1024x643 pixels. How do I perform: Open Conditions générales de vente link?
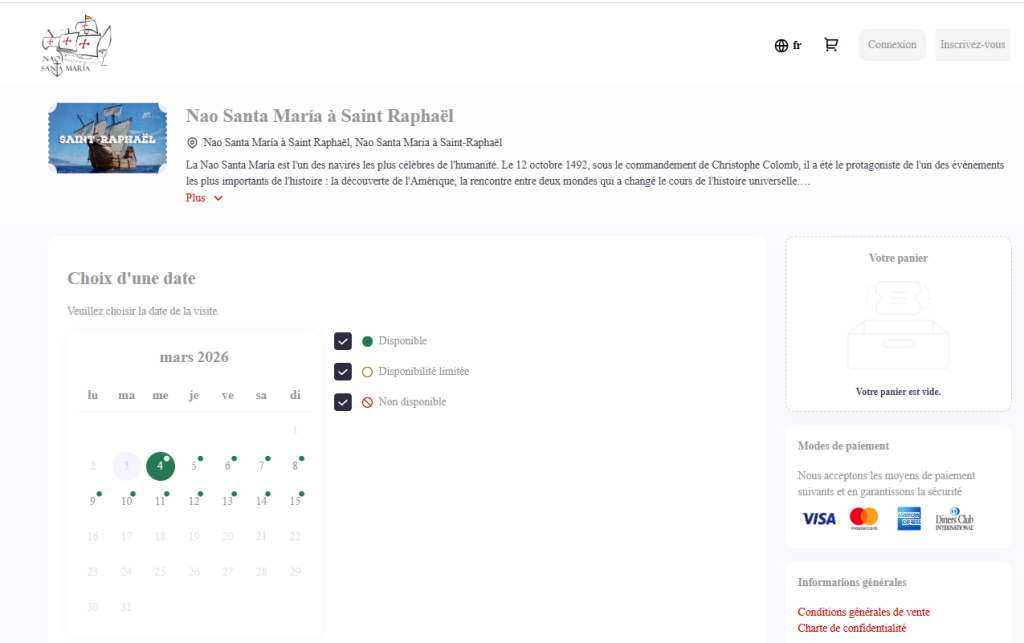(x=863, y=612)
